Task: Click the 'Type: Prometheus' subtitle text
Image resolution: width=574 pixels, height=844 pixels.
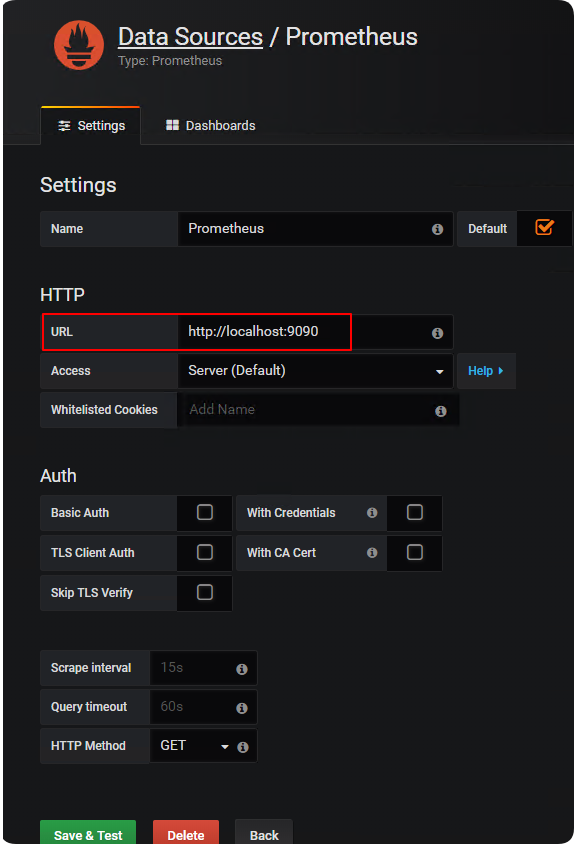Action: [170, 61]
